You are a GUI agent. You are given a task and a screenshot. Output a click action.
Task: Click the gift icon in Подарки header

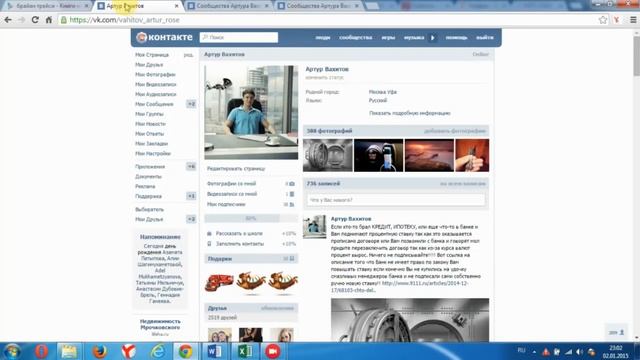292,259
